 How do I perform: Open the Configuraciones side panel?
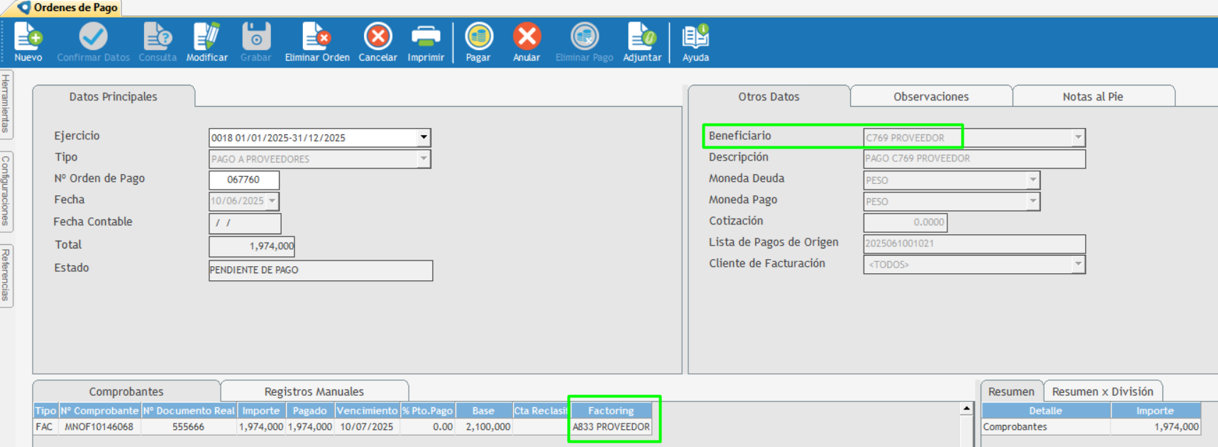coord(6,191)
